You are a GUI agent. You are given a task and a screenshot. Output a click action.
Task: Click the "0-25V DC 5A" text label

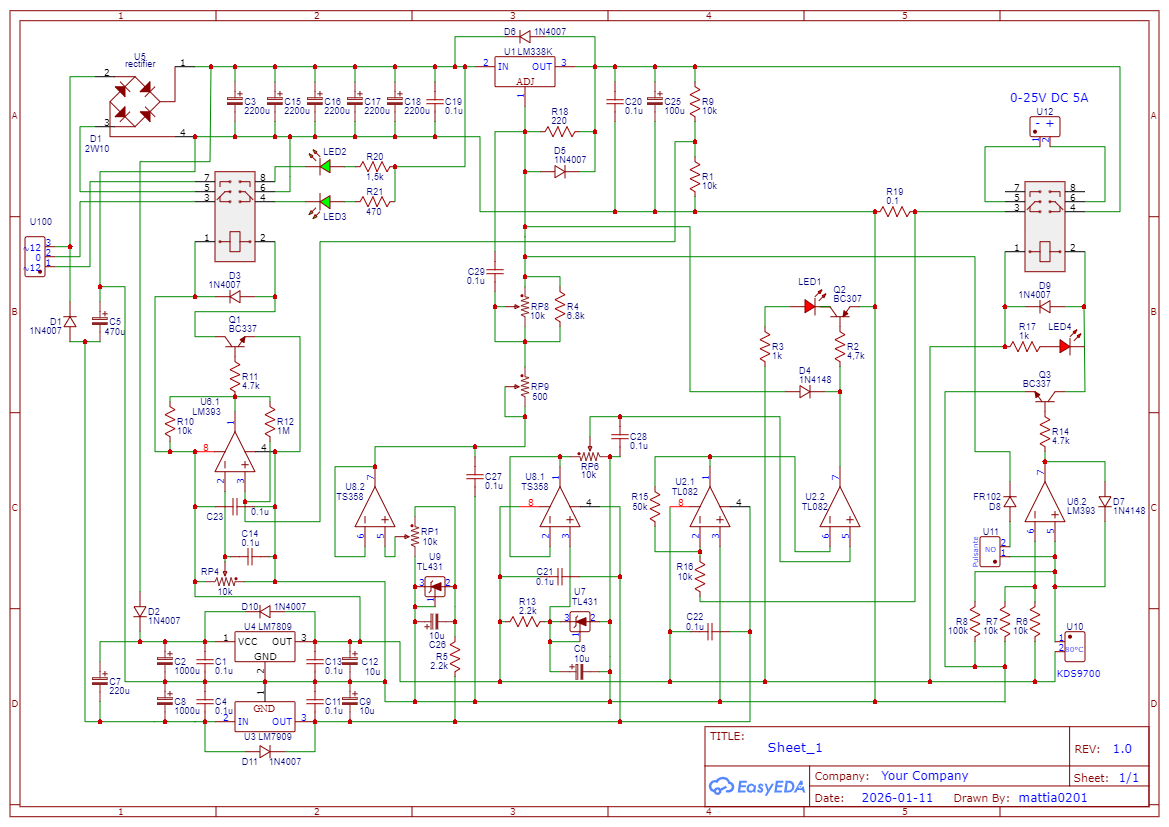tap(1048, 98)
